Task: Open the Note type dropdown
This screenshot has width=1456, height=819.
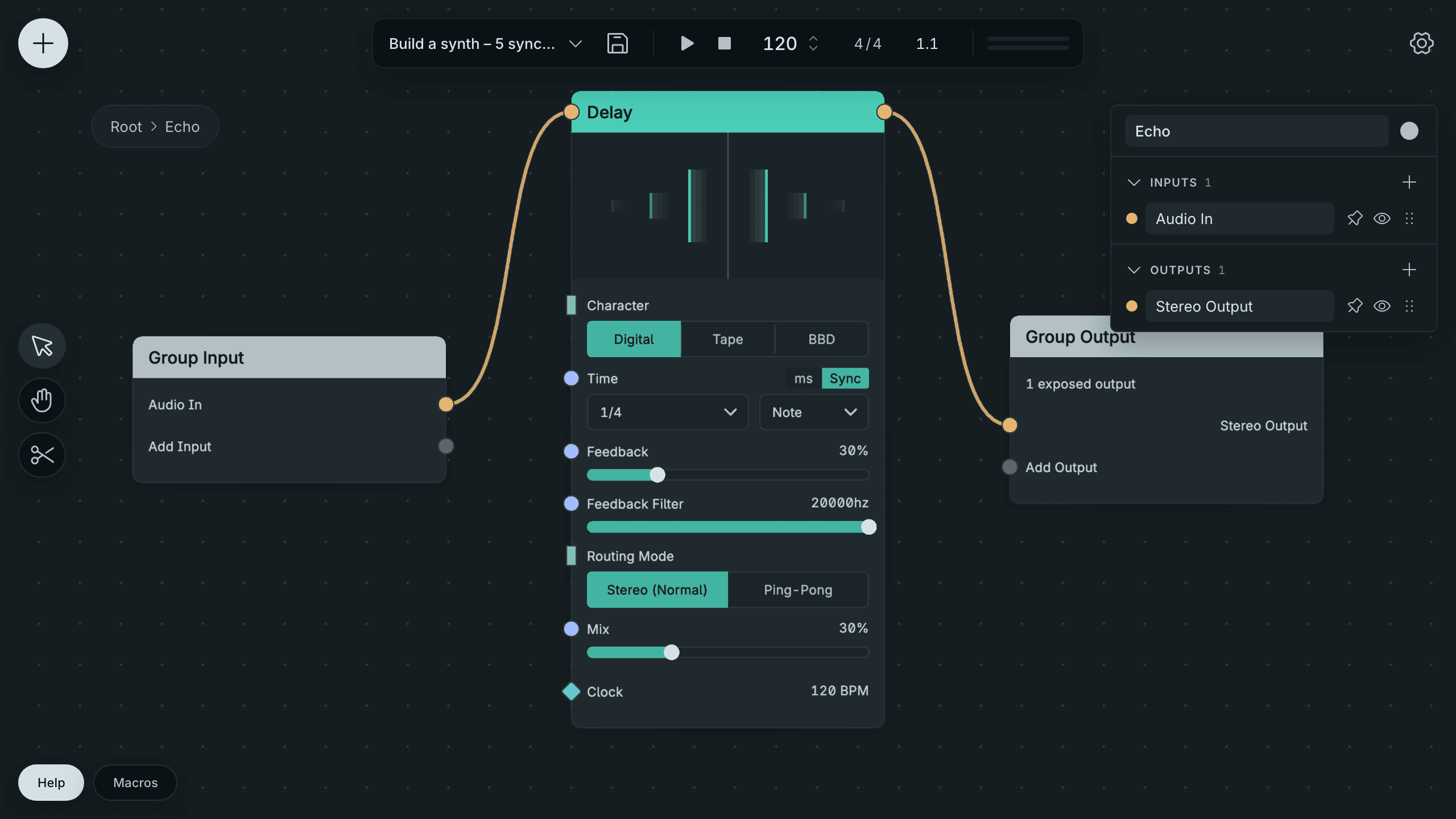Action: [x=814, y=412]
